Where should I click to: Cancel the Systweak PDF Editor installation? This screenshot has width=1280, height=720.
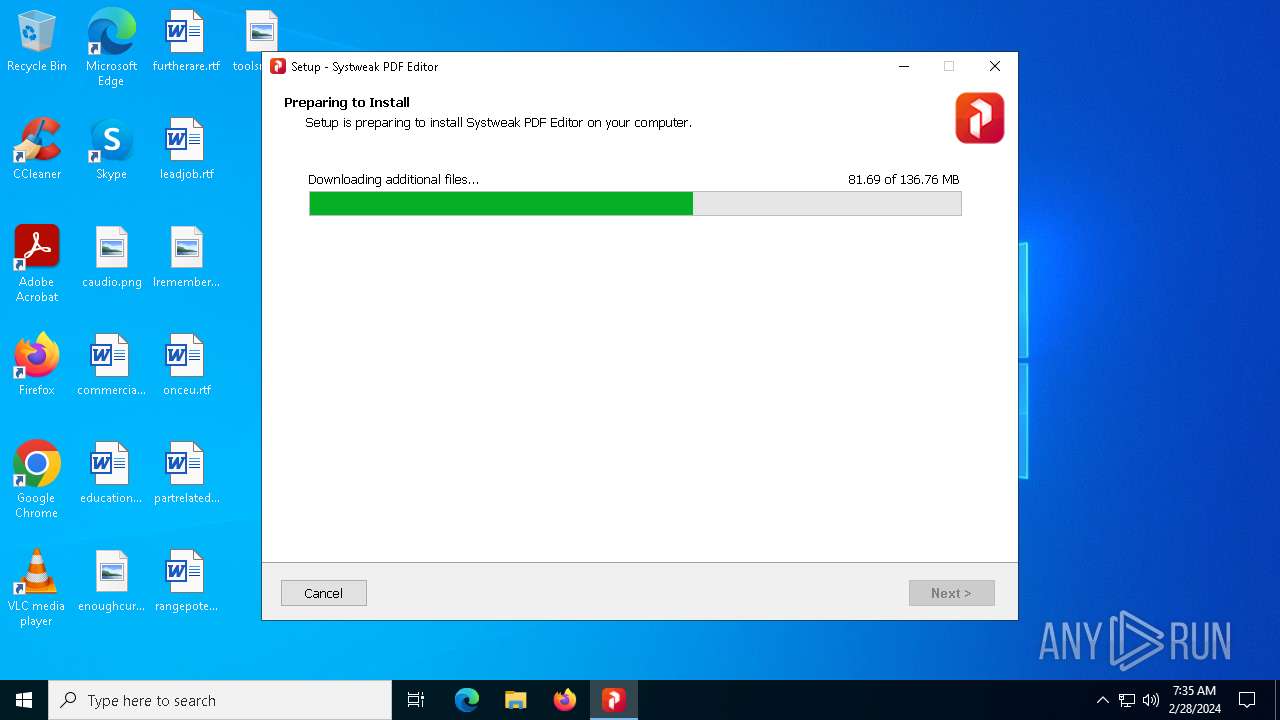click(324, 593)
